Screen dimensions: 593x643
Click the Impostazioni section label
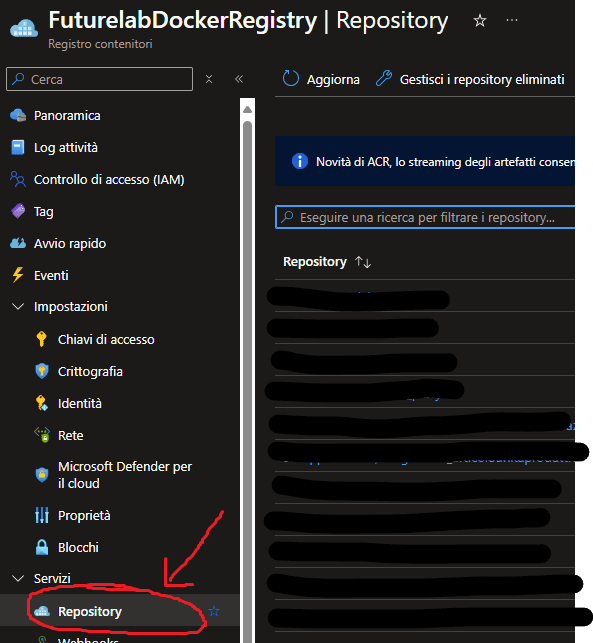71,306
